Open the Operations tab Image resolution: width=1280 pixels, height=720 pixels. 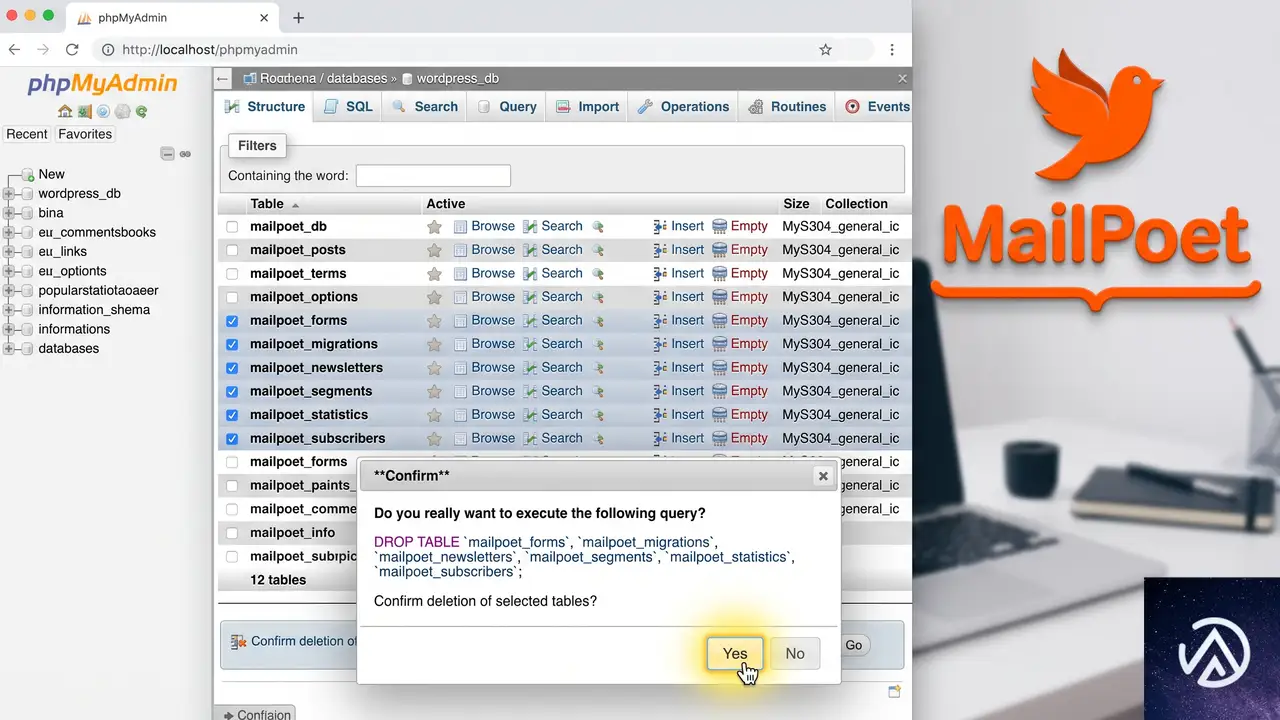click(x=683, y=107)
